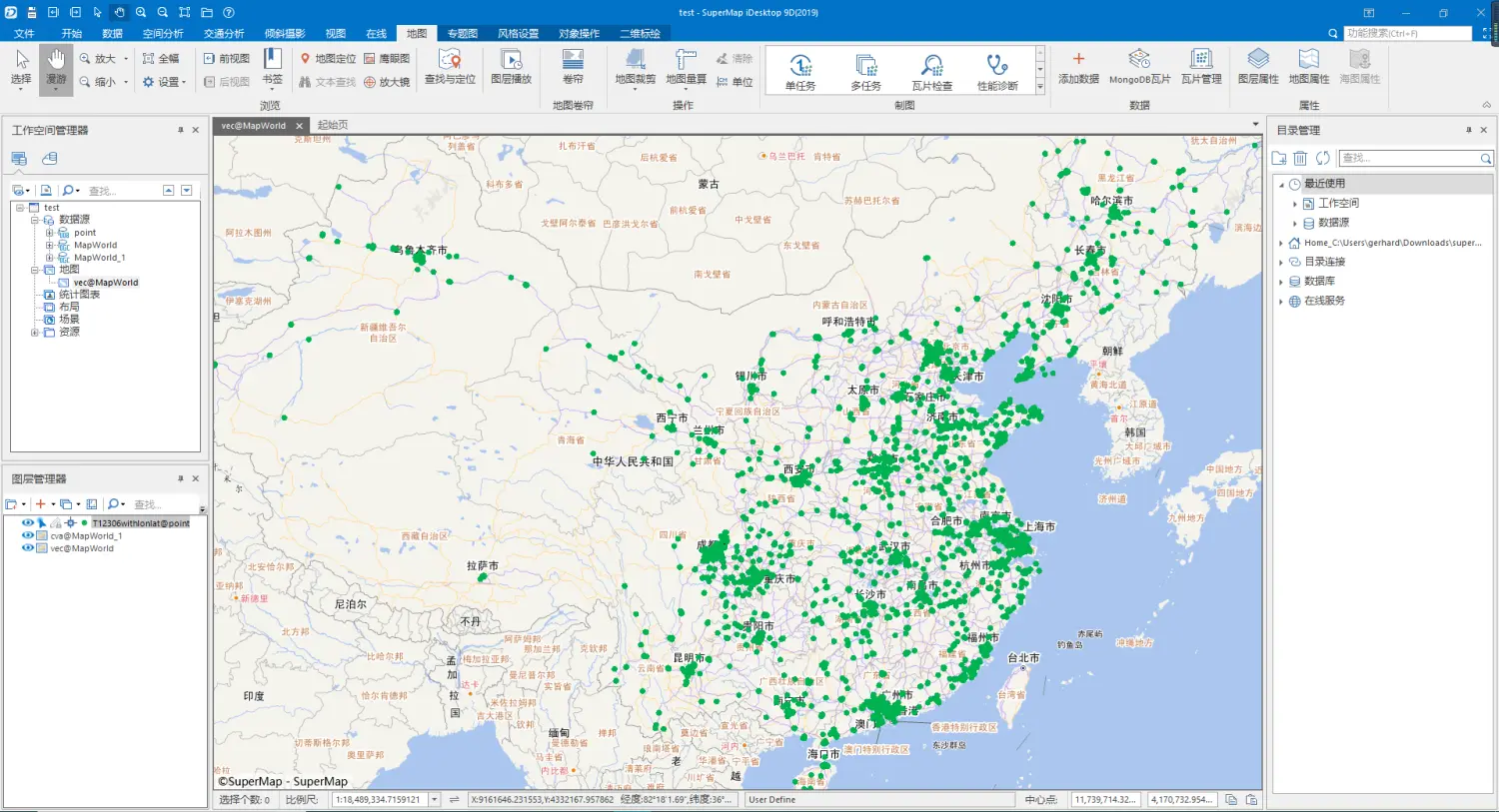Open the map window tab list dropdown
This screenshot has height=812, width=1499.
[x=1255, y=125]
